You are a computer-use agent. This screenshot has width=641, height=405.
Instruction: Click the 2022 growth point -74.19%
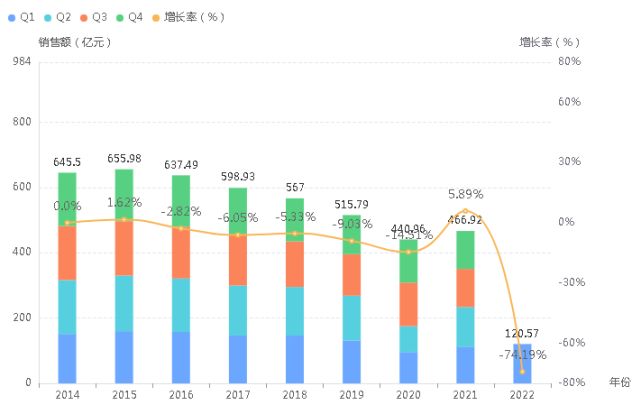[x=522, y=371]
